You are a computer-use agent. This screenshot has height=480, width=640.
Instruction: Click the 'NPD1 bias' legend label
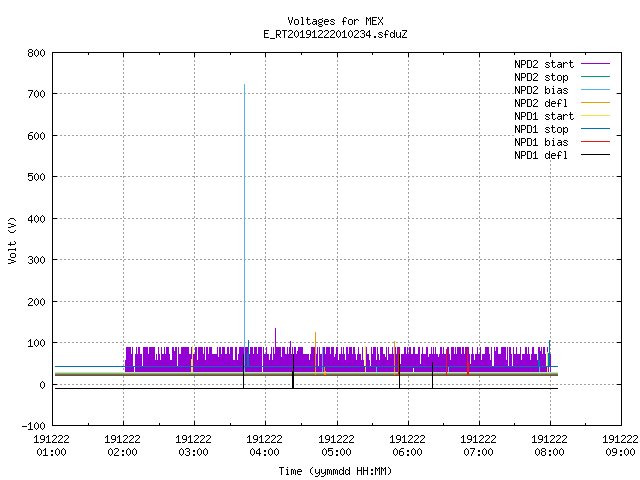541,142
